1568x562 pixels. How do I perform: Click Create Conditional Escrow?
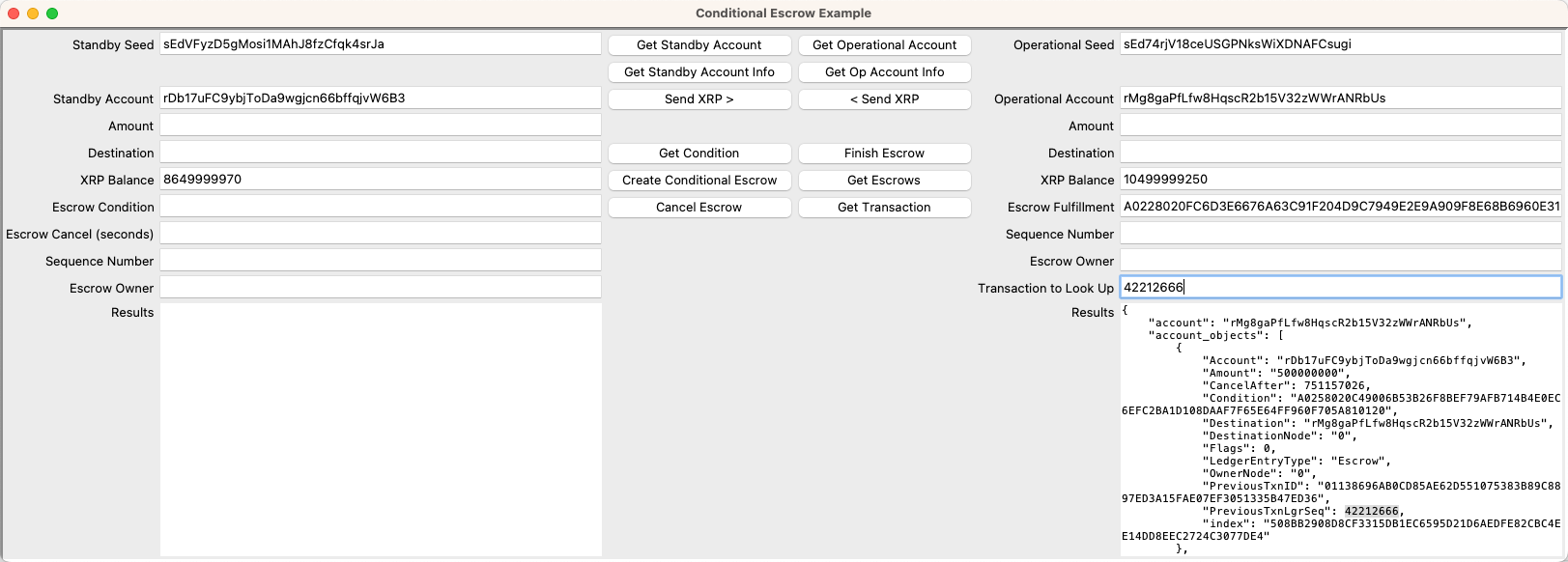pos(699,180)
